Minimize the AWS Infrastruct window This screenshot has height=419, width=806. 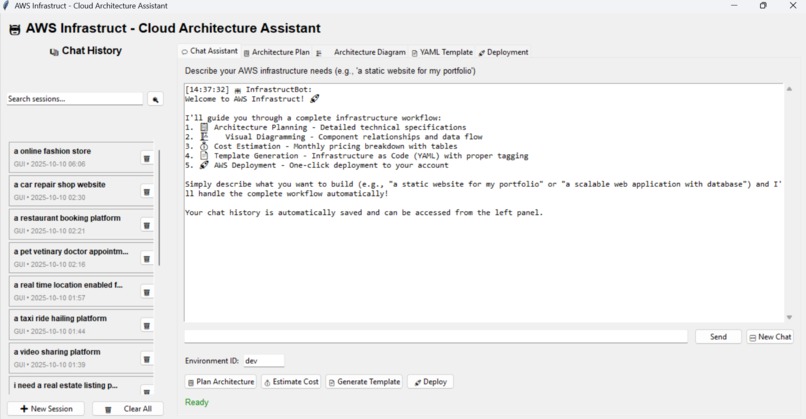[x=734, y=6]
